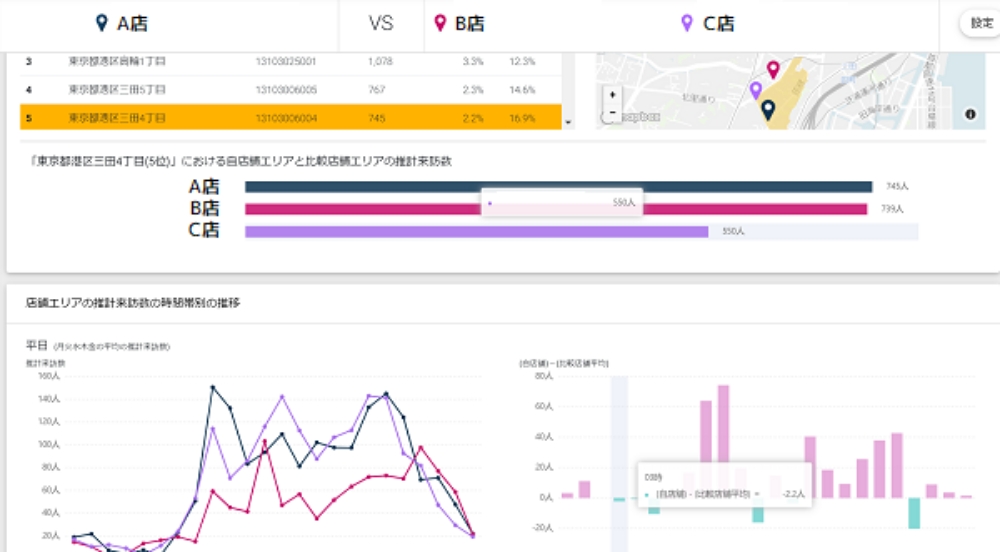Image resolution: width=1000 pixels, height=552 pixels.
Task: Open the 設定 settings button
Action: [x=981, y=23]
